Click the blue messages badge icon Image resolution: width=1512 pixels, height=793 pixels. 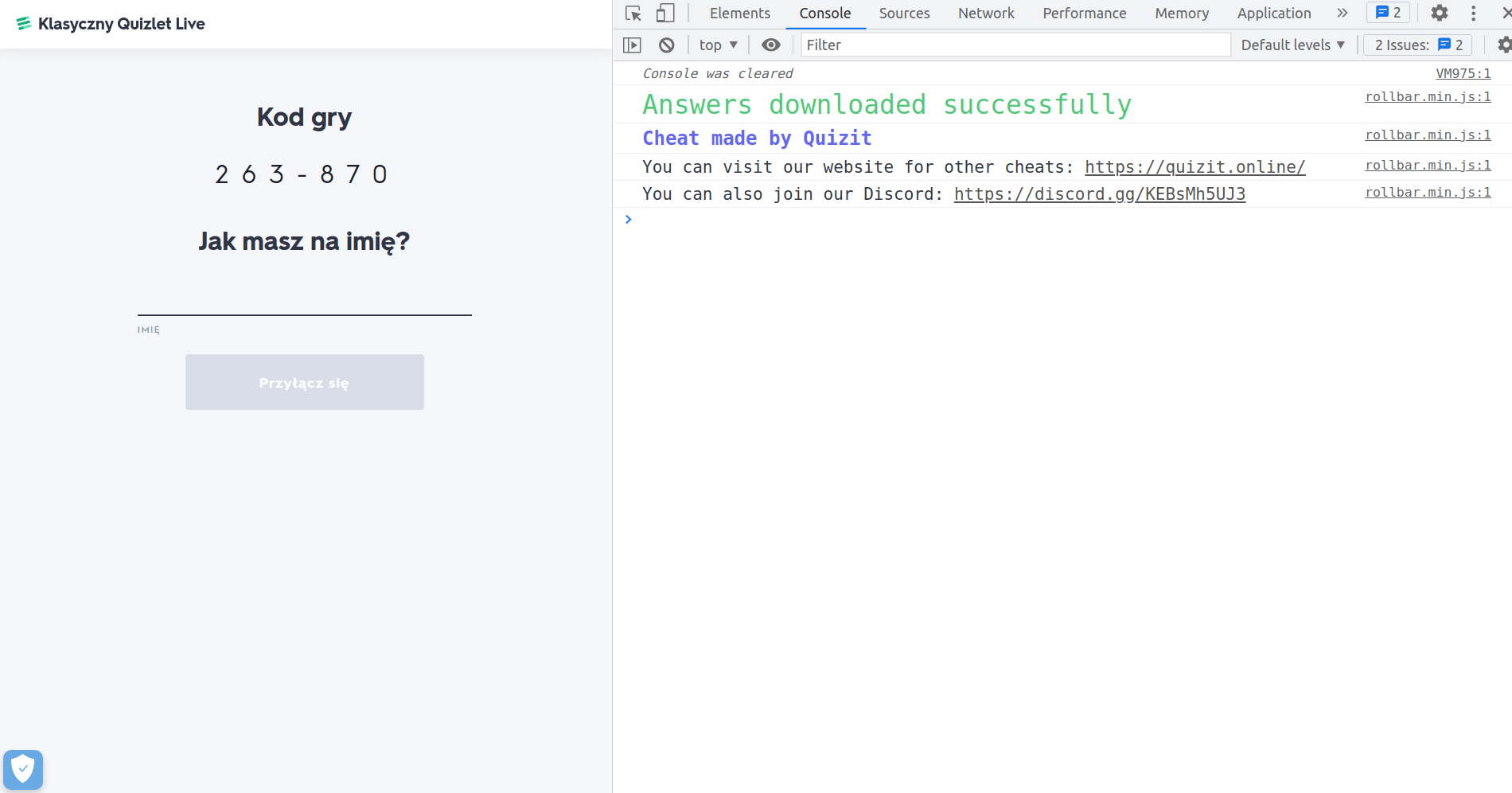point(1388,13)
